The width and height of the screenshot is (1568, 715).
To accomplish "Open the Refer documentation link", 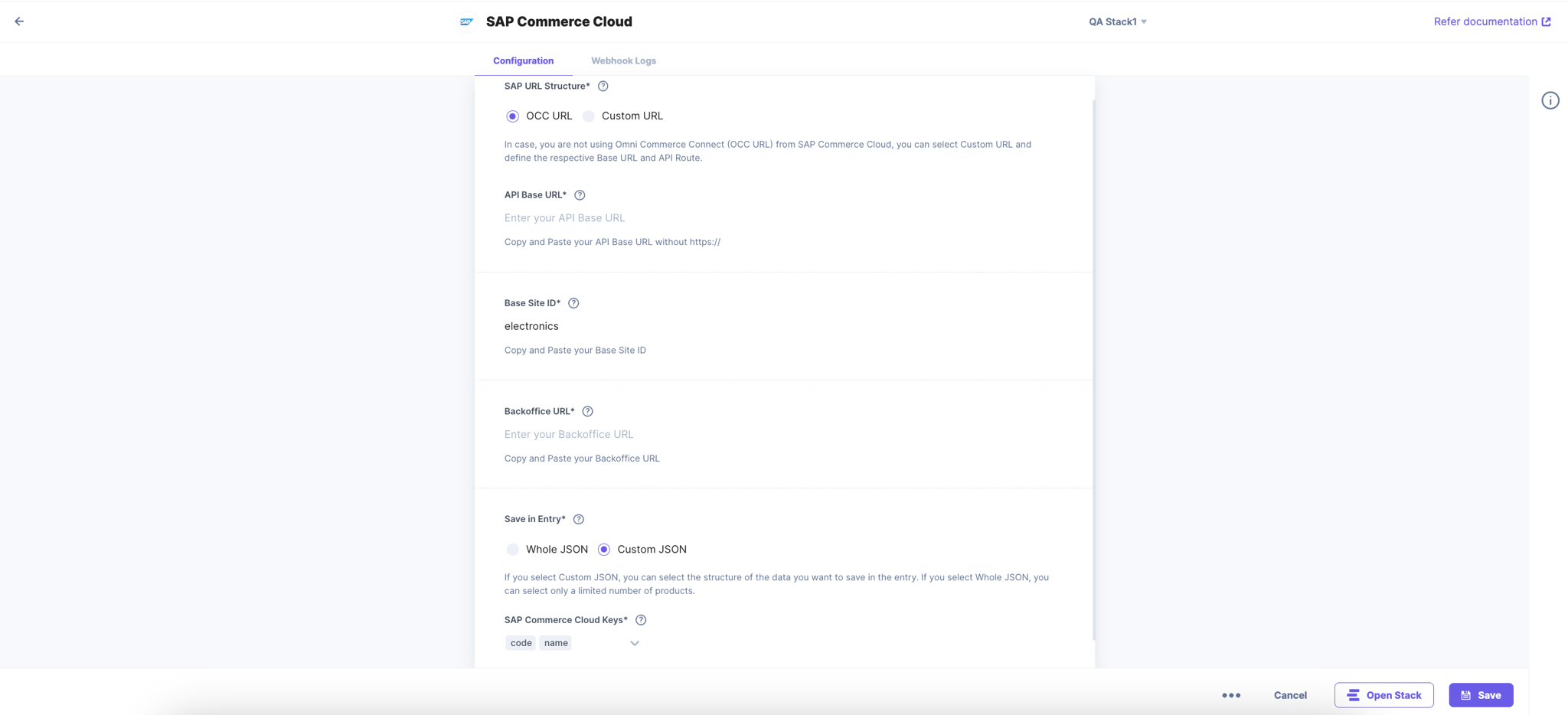I will tap(1492, 21).
